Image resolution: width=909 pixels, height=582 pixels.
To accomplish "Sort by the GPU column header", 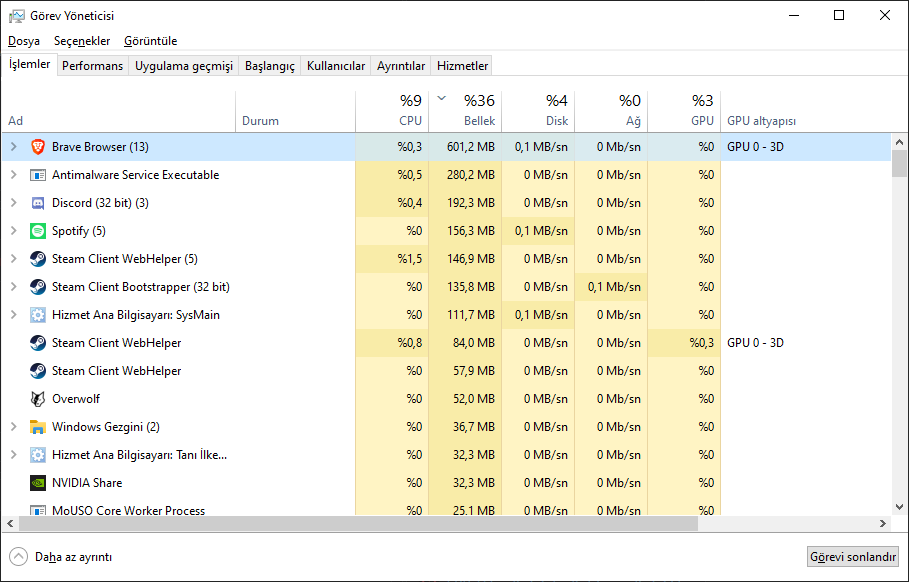I will (684, 112).
